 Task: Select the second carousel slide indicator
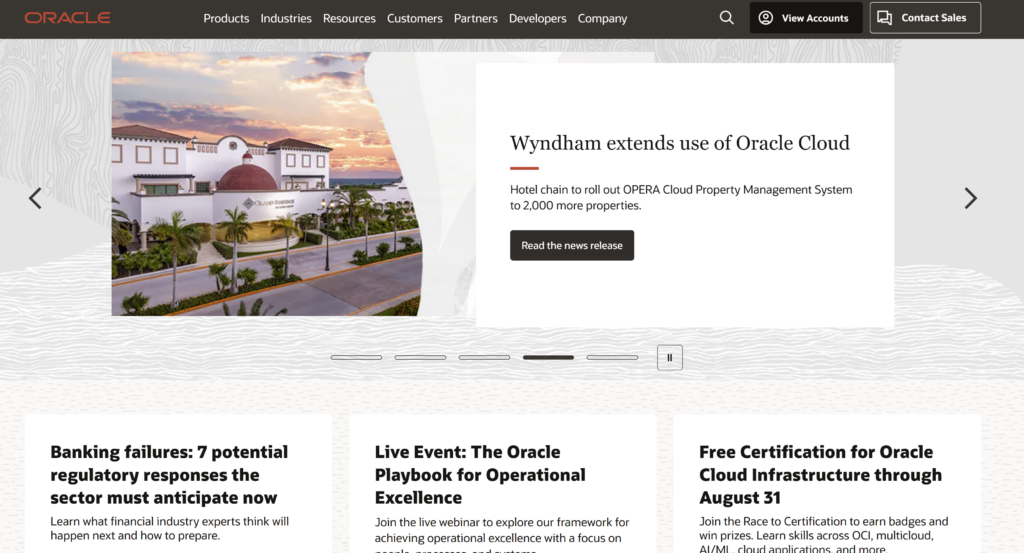coord(420,357)
